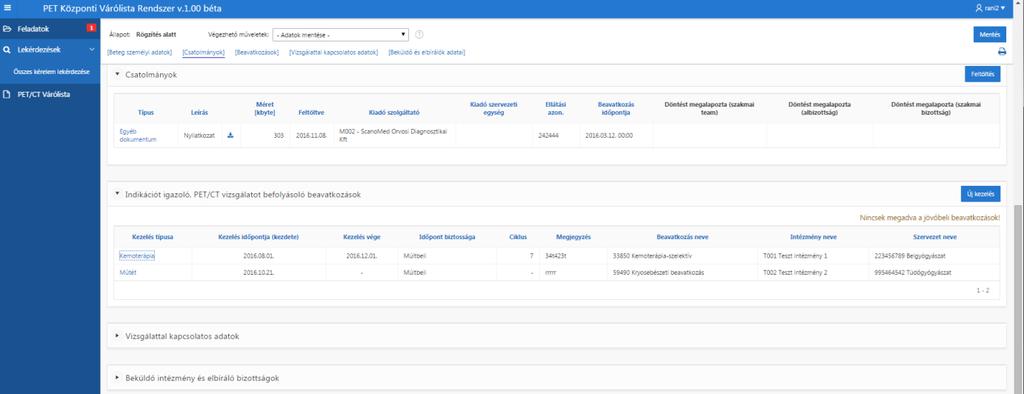Click the PET/CT Várólista document icon
Screen dimensions: 1024x394
(x=7, y=94)
